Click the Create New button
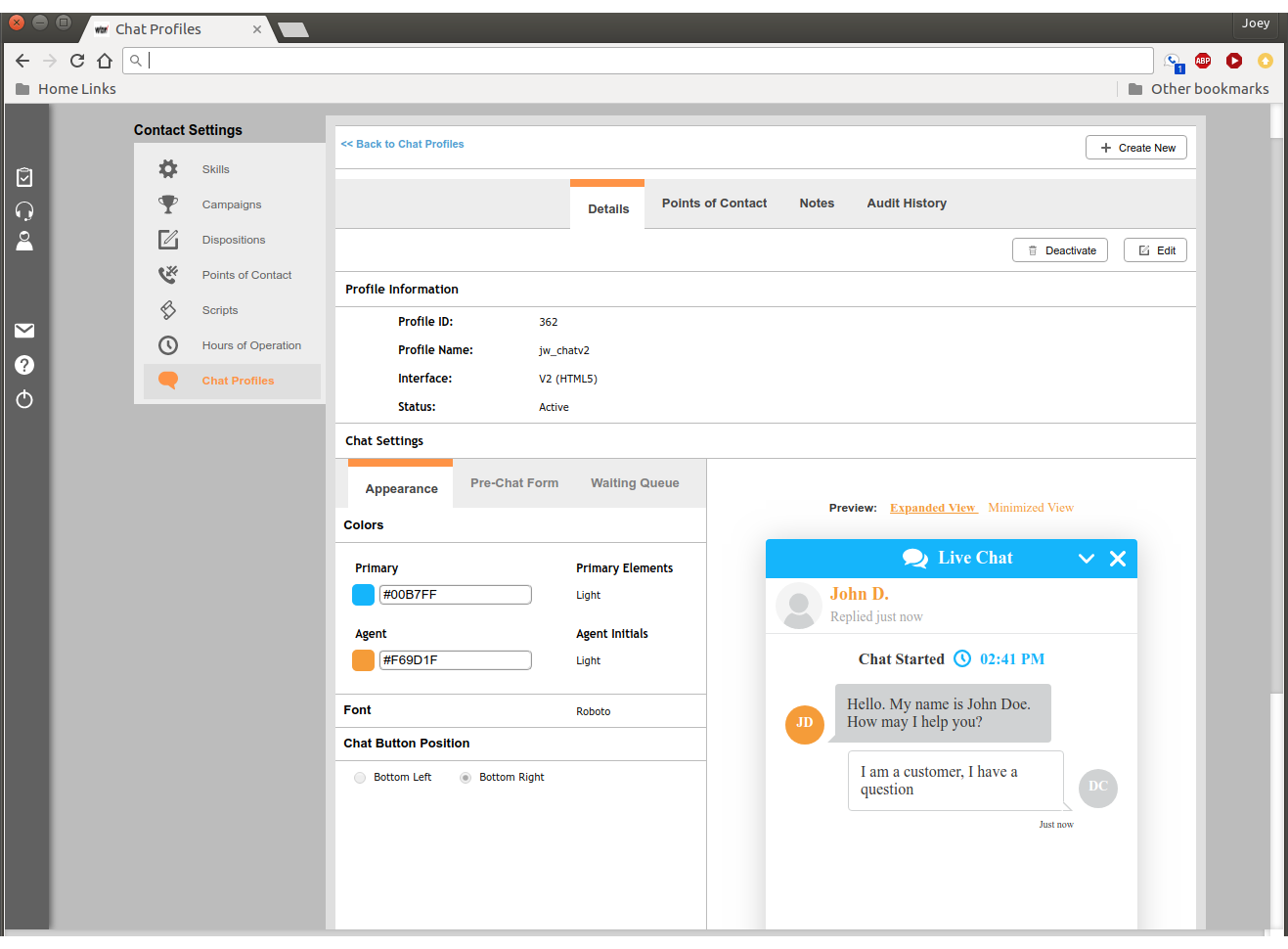This screenshot has height=949, width=1288. [1135, 147]
